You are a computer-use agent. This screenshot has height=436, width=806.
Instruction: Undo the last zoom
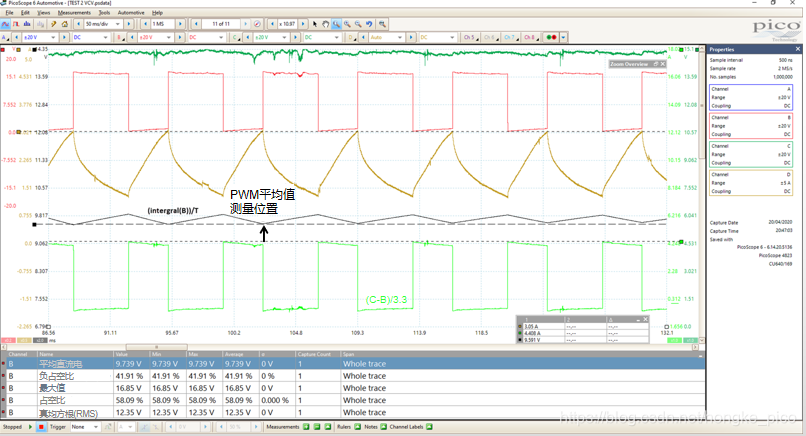point(369,24)
